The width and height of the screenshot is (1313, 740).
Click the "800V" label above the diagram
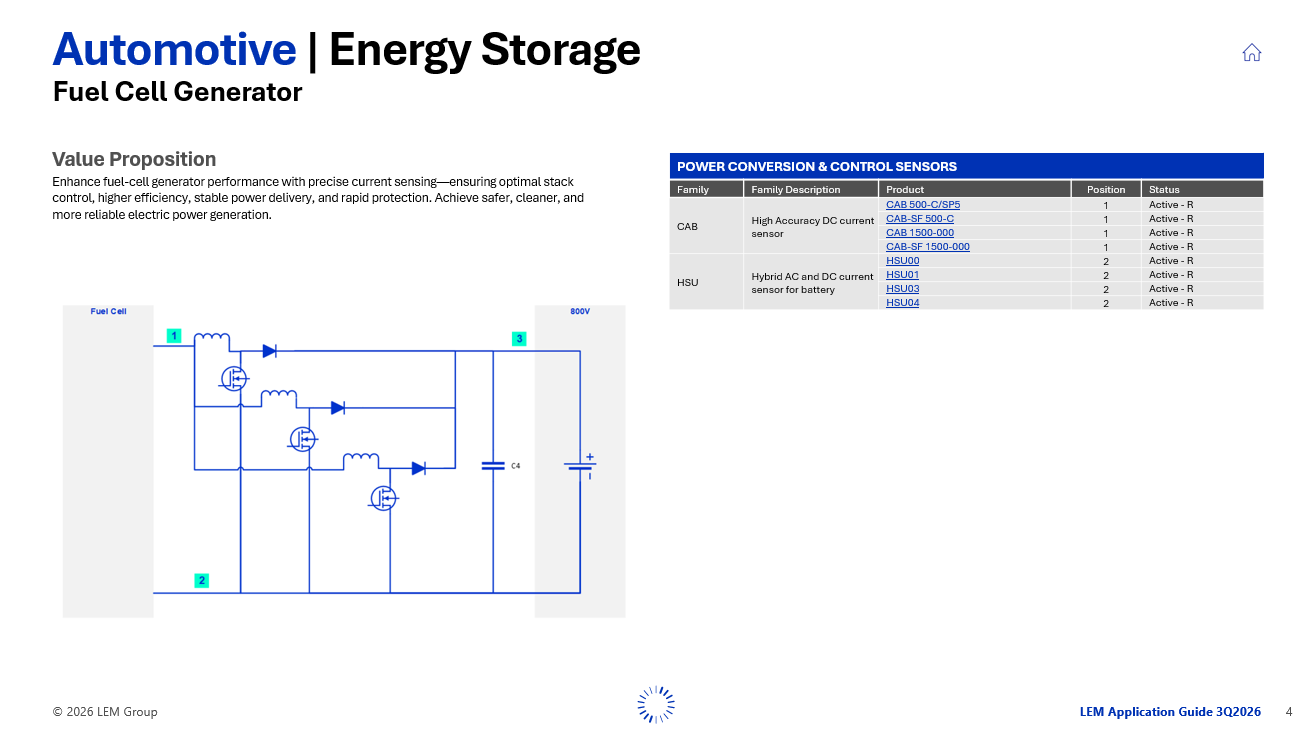pos(580,312)
